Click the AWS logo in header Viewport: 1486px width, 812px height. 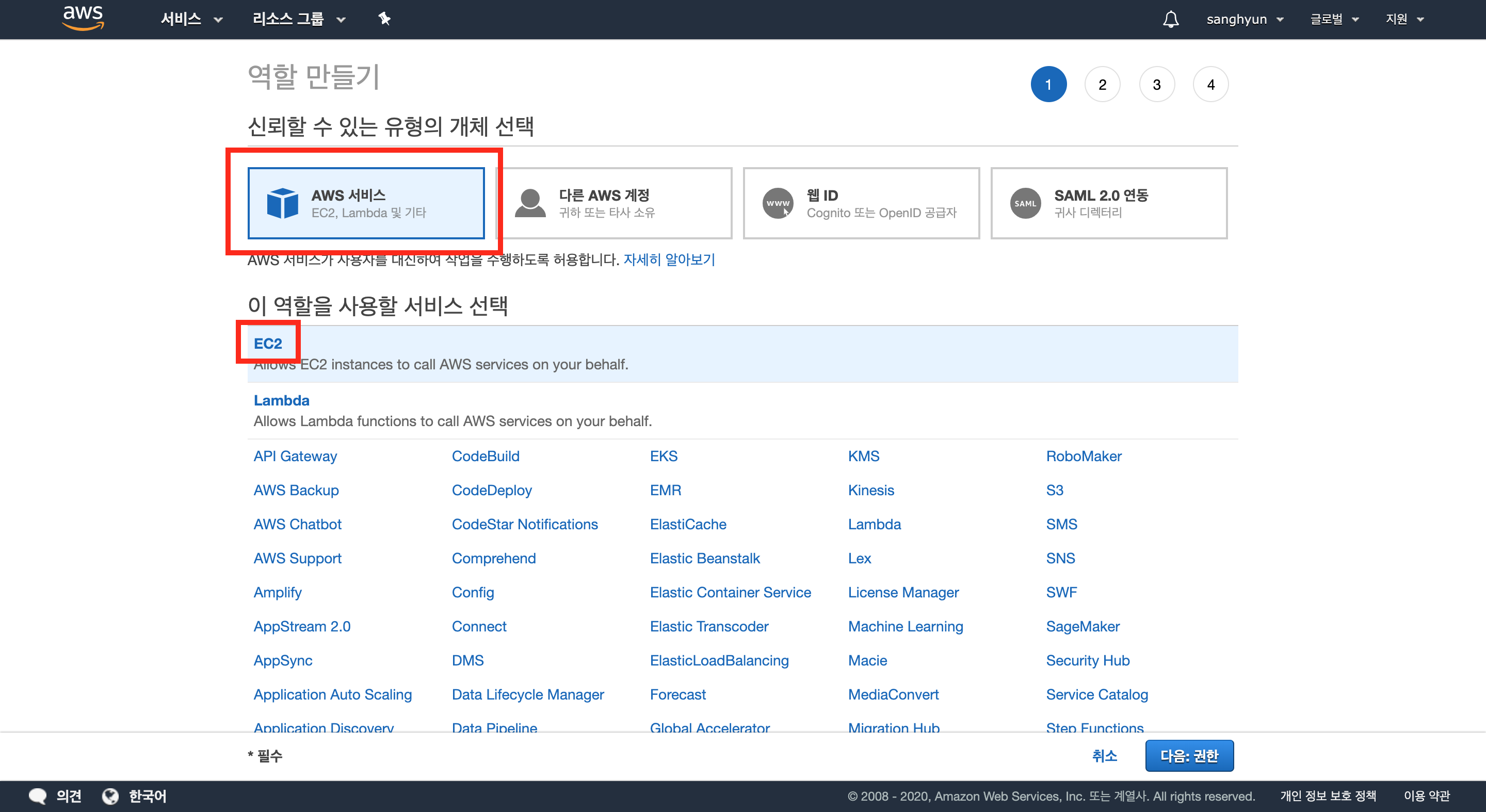point(83,18)
